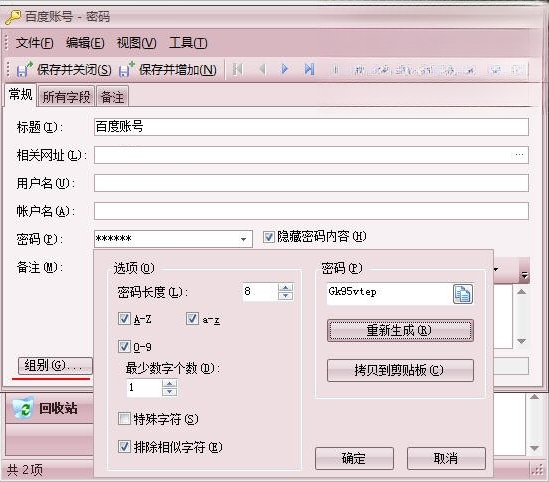Viewport: 549px width, 482px height.
Task: Open the Tools menu
Action: 188,43
